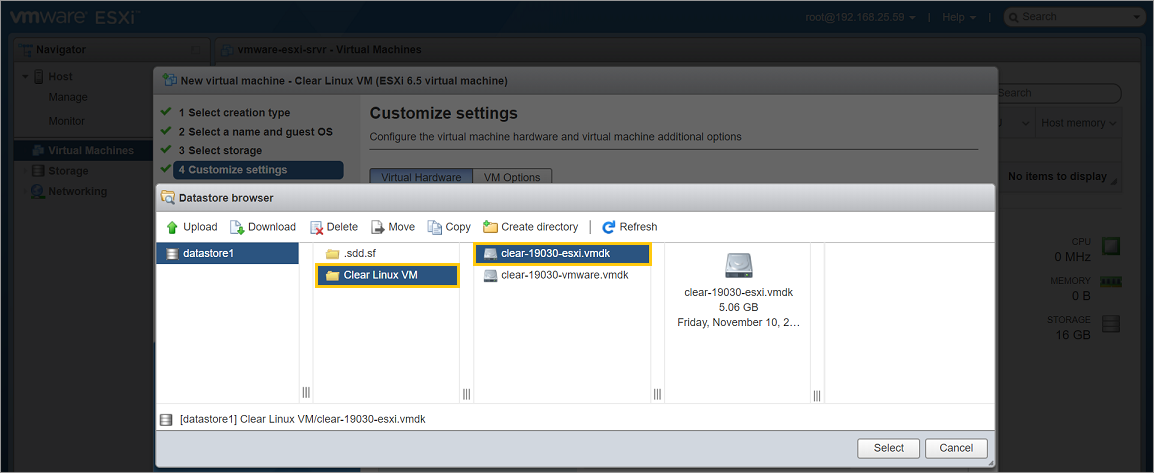Delete the selected file via Delete icon
Viewport: 1154px width, 473px height.
(x=316, y=227)
